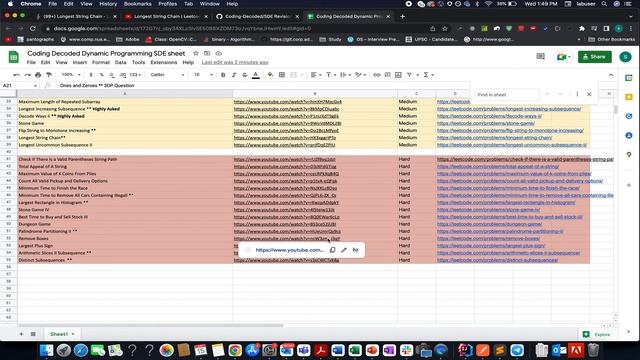Open the more number formats 123 dropdown
The width and height of the screenshot is (640, 360).
(x=135, y=75)
